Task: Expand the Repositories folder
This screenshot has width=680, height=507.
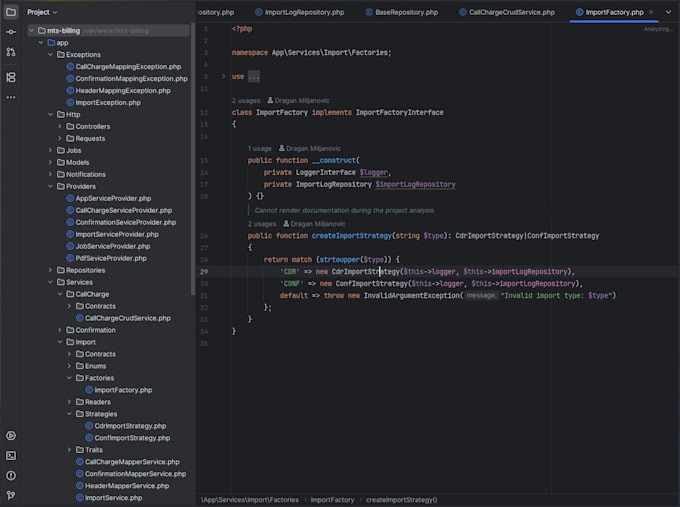Action: click(x=50, y=270)
